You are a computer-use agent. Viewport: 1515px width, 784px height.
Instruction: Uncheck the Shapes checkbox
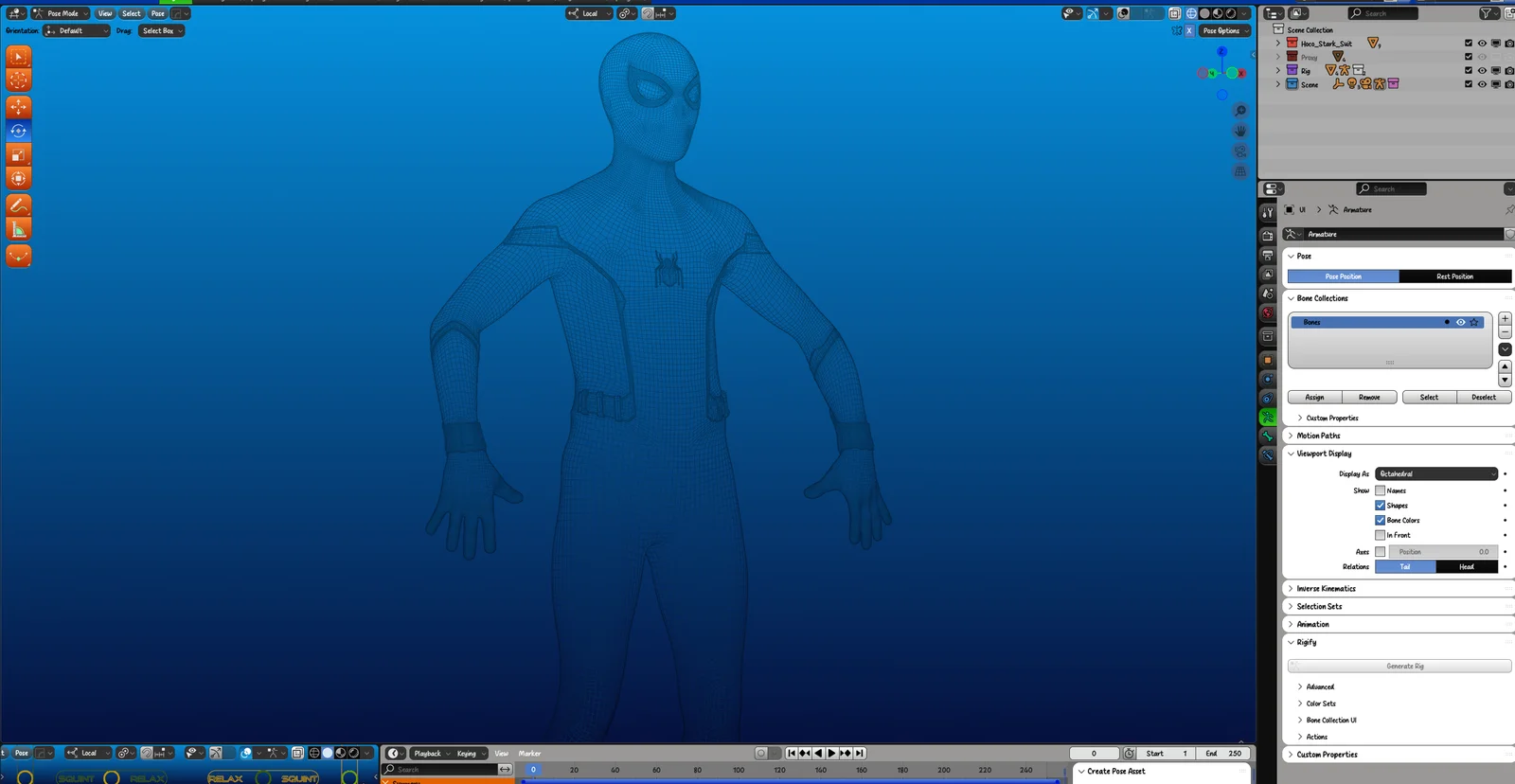tap(1380, 506)
